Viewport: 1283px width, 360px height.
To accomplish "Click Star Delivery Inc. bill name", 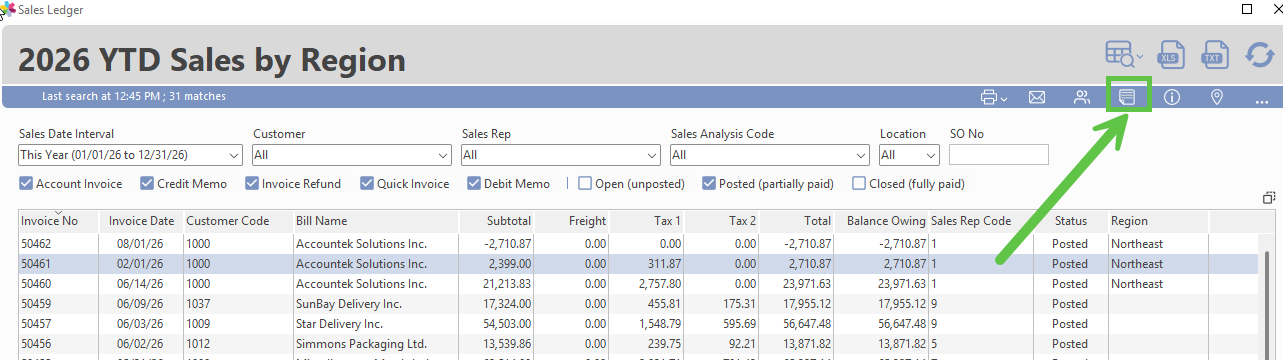I will coord(340,324).
